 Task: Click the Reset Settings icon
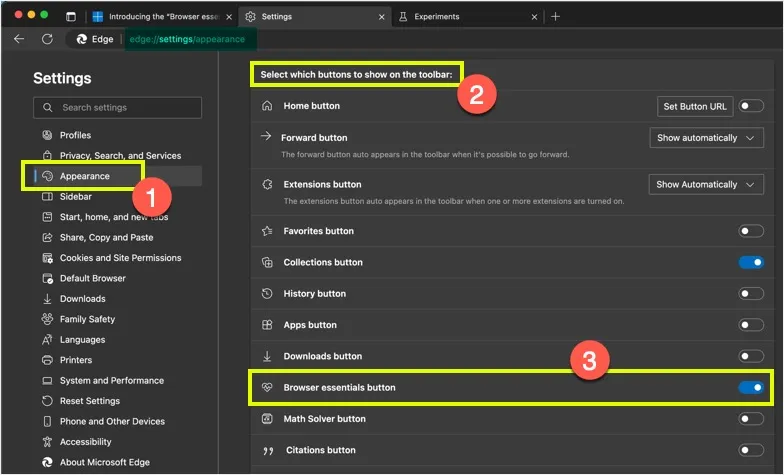point(47,401)
